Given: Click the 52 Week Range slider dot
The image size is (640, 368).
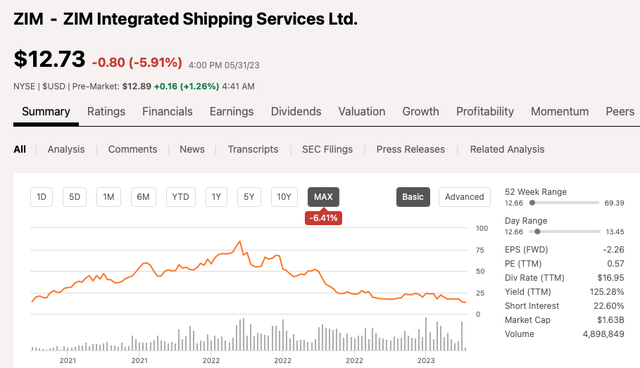Looking at the screenshot, I should click(x=532, y=203).
